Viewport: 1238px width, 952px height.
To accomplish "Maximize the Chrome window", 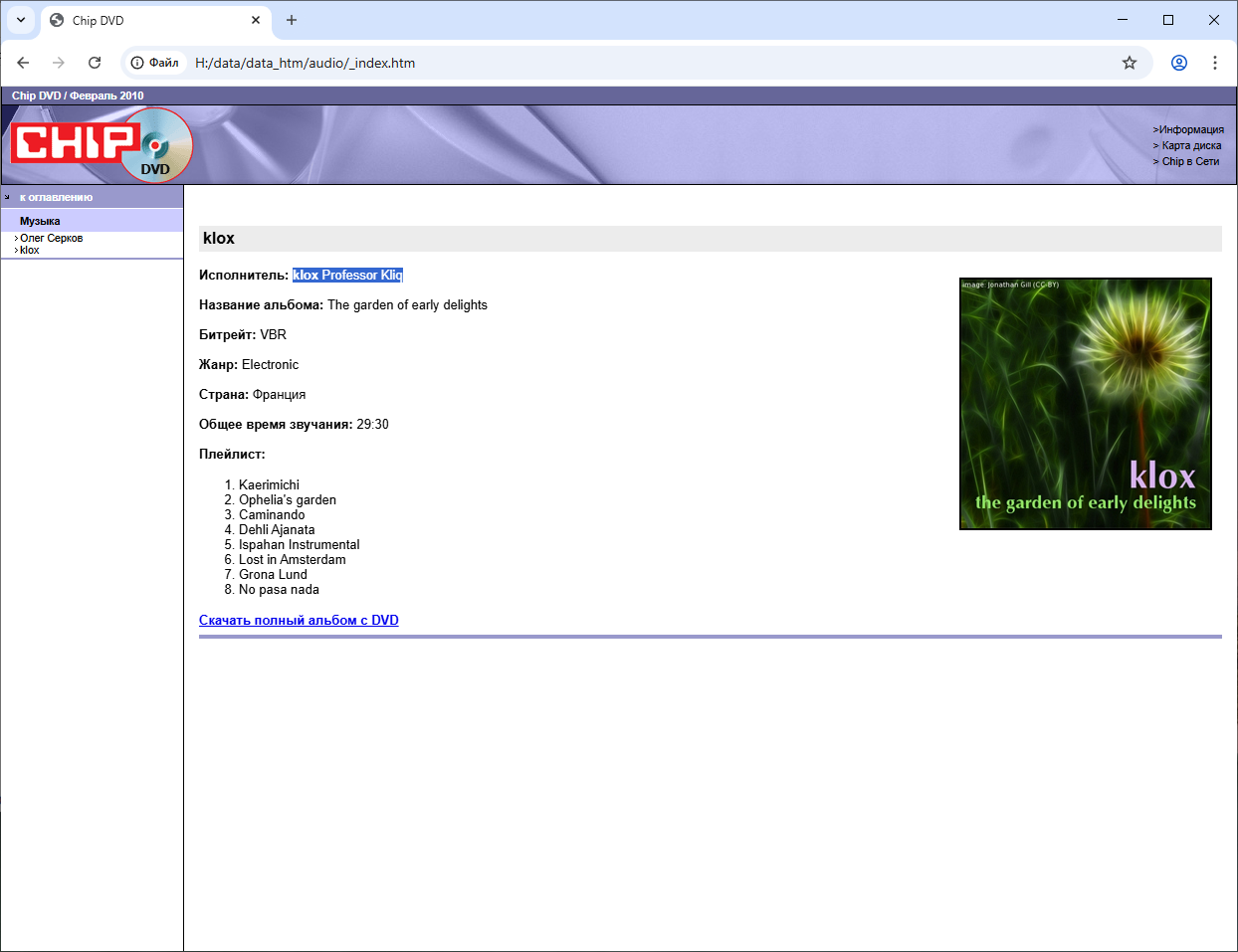I will (1168, 20).
